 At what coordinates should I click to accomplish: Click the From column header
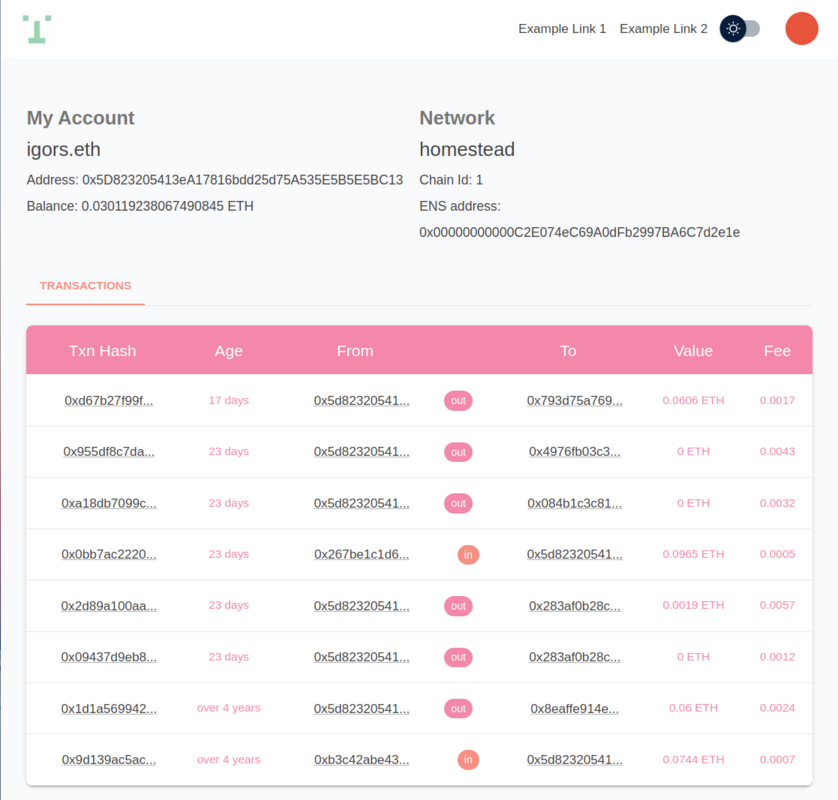click(x=355, y=351)
